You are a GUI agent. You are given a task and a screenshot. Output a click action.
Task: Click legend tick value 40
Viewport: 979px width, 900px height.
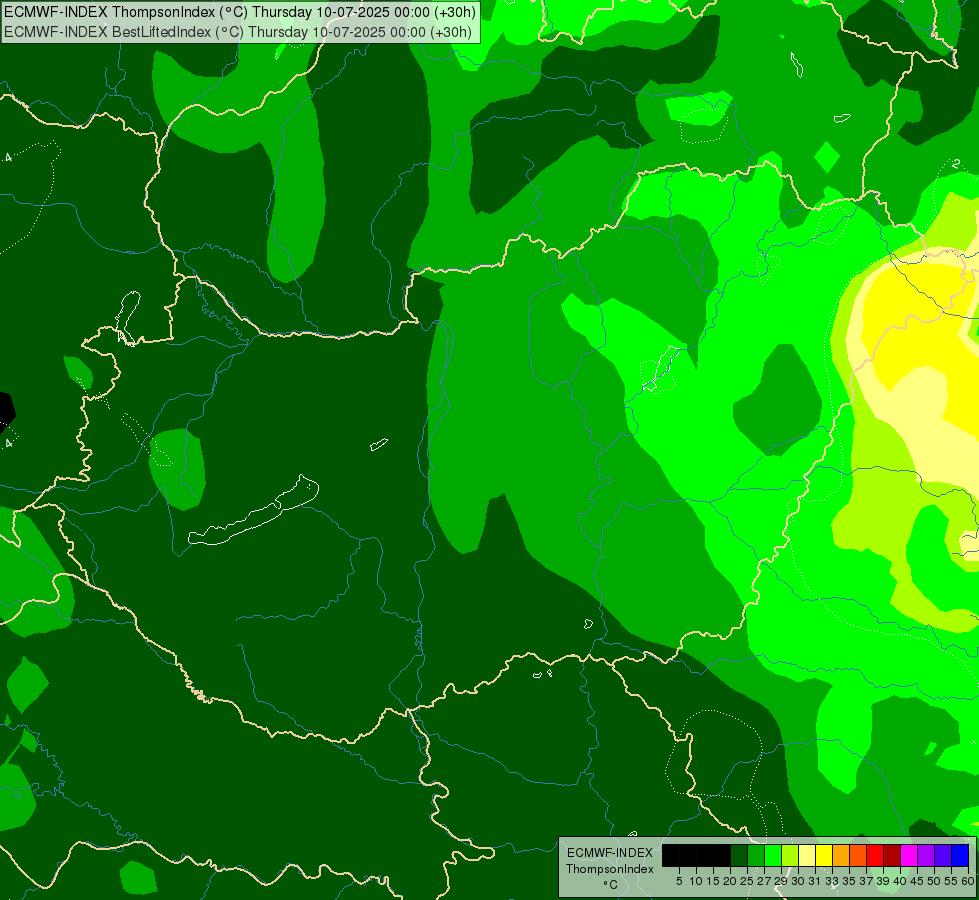(900, 881)
